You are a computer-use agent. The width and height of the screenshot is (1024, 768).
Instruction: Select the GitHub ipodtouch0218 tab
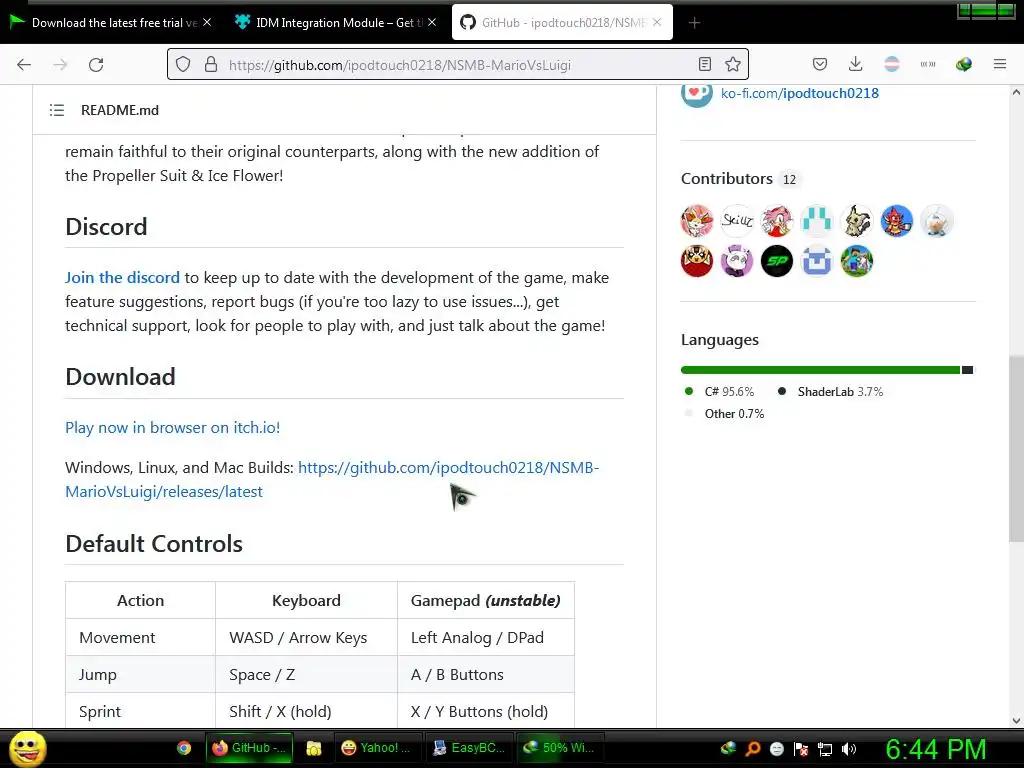pos(562,22)
